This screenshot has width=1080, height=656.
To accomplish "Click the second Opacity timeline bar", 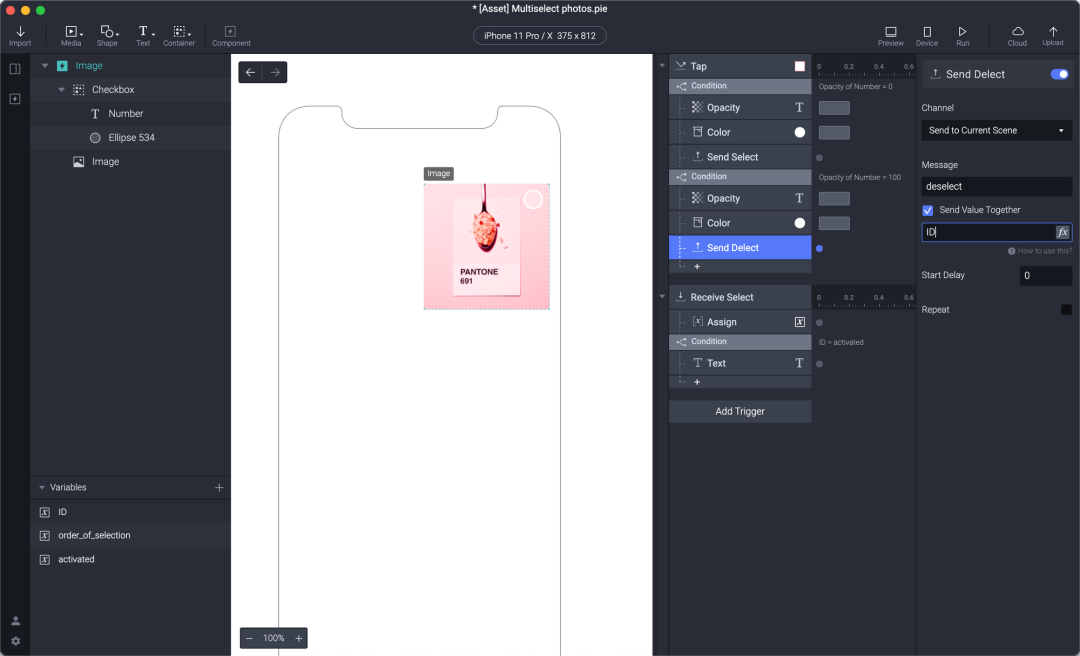I will point(834,199).
